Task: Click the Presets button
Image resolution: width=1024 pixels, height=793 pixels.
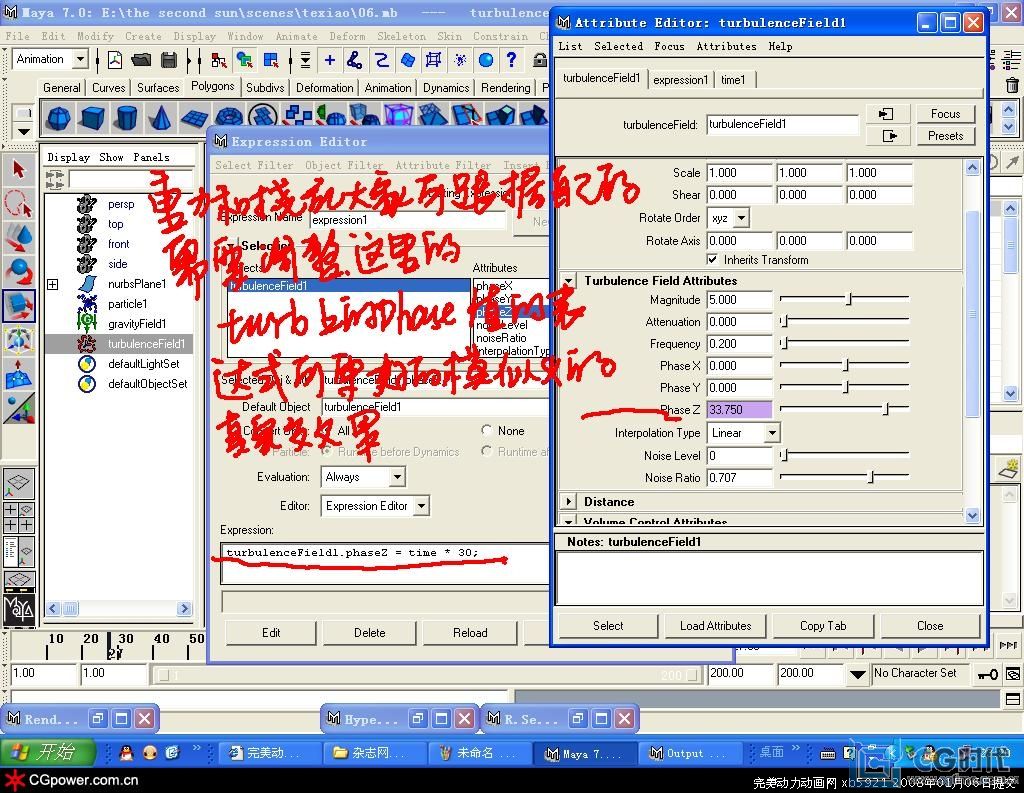Action: coord(945,136)
